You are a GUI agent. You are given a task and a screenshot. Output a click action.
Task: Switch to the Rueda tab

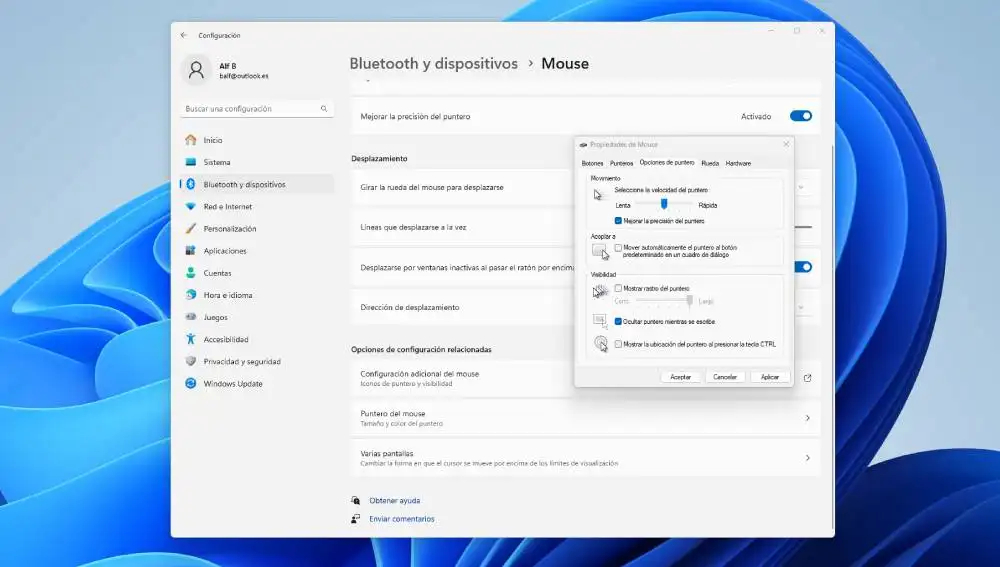click(x=710, y=163)
